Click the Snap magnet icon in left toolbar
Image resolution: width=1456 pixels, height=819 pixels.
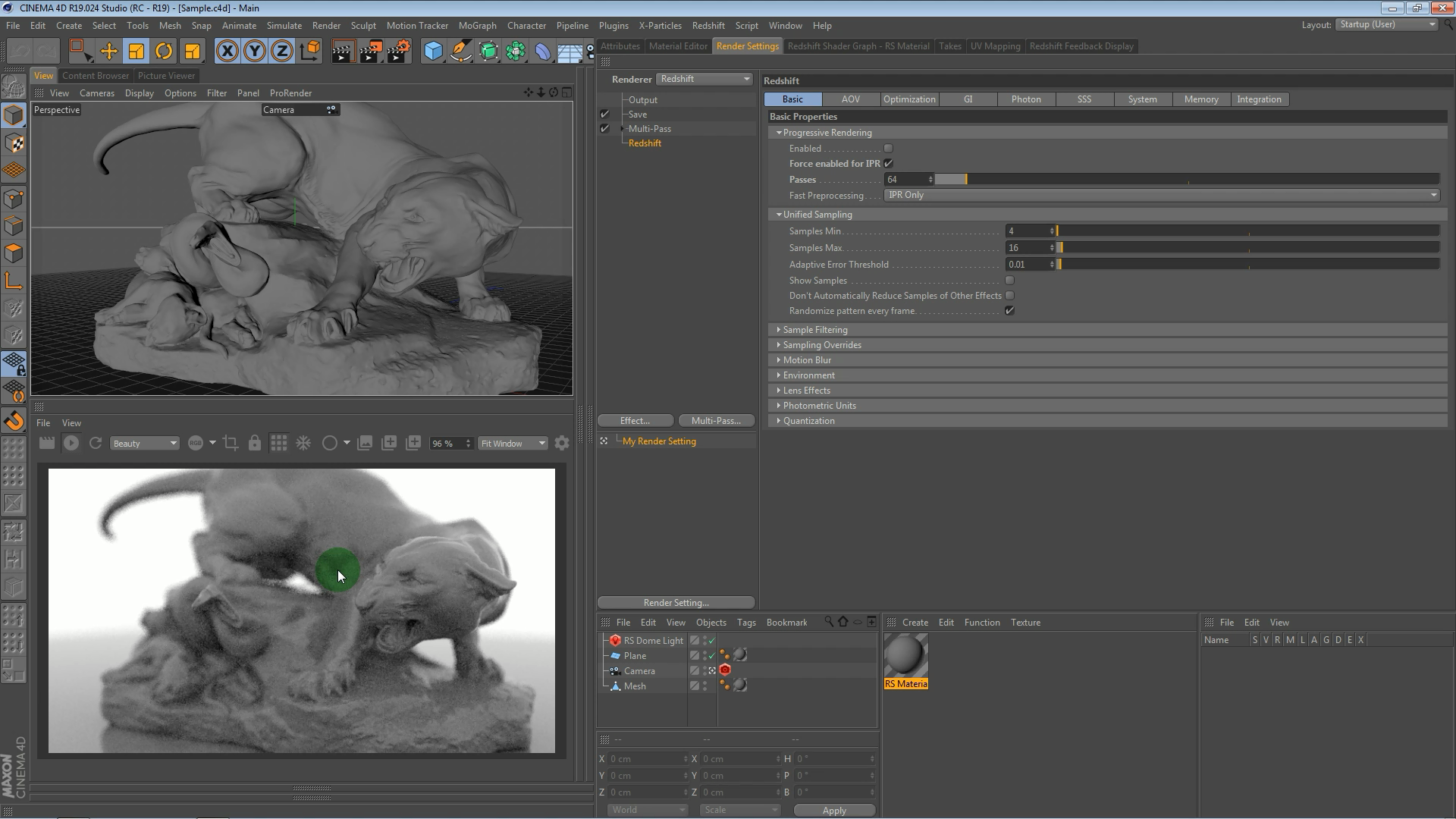14,421
